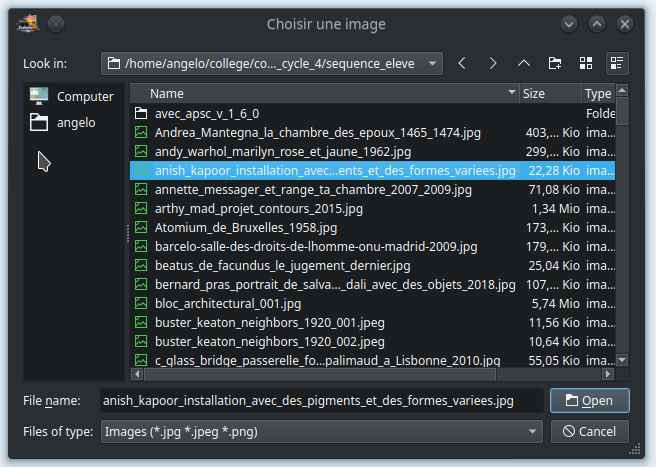The image size is (656, 467).
Task: Select Atomium_de_Bruxelles_1958.jpg file
Action: (372, 228)
